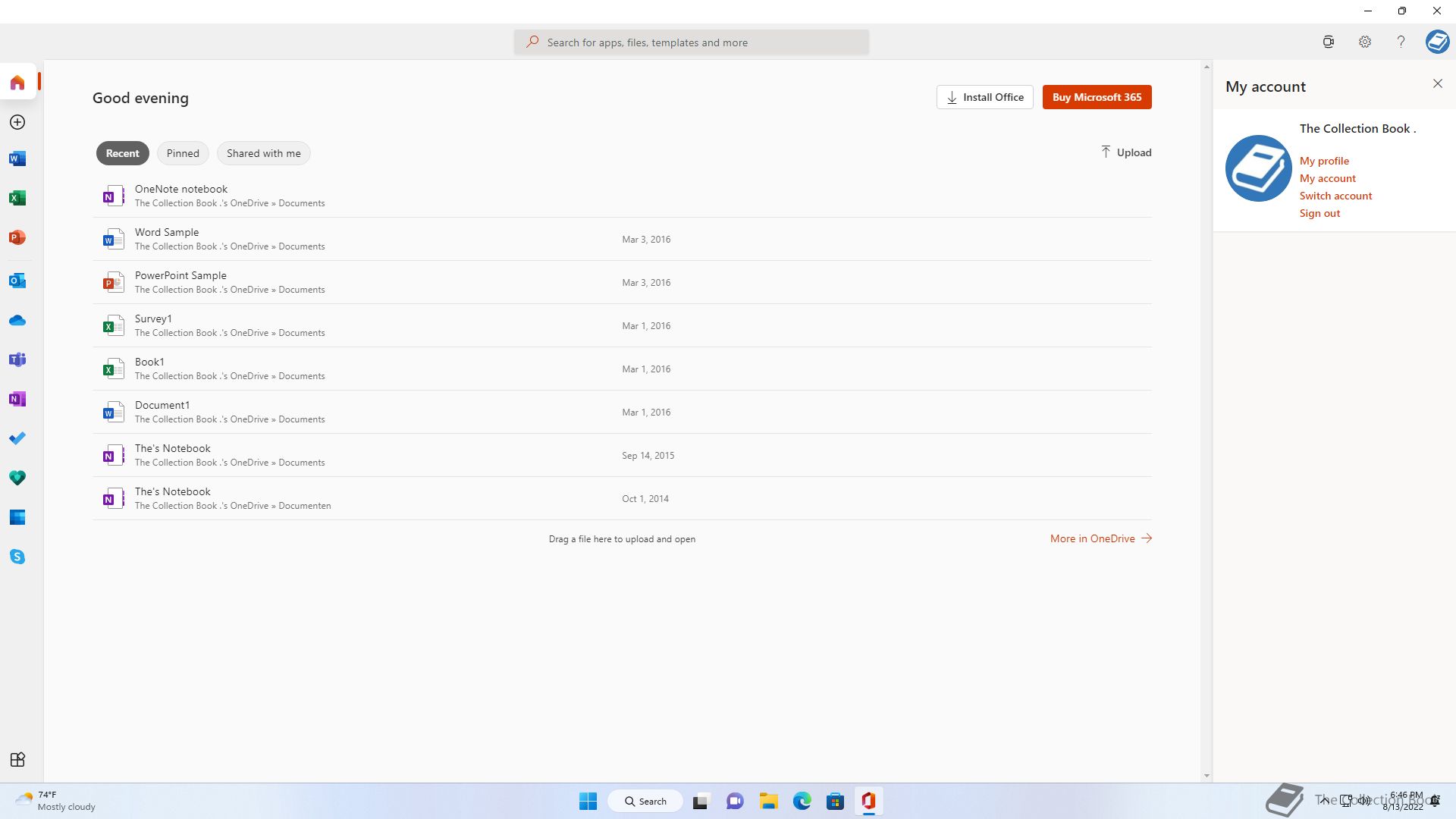Open Family Safety heart icon in sidebar
The width and height of the screenshot is (1456, 819).
point(17,478)
